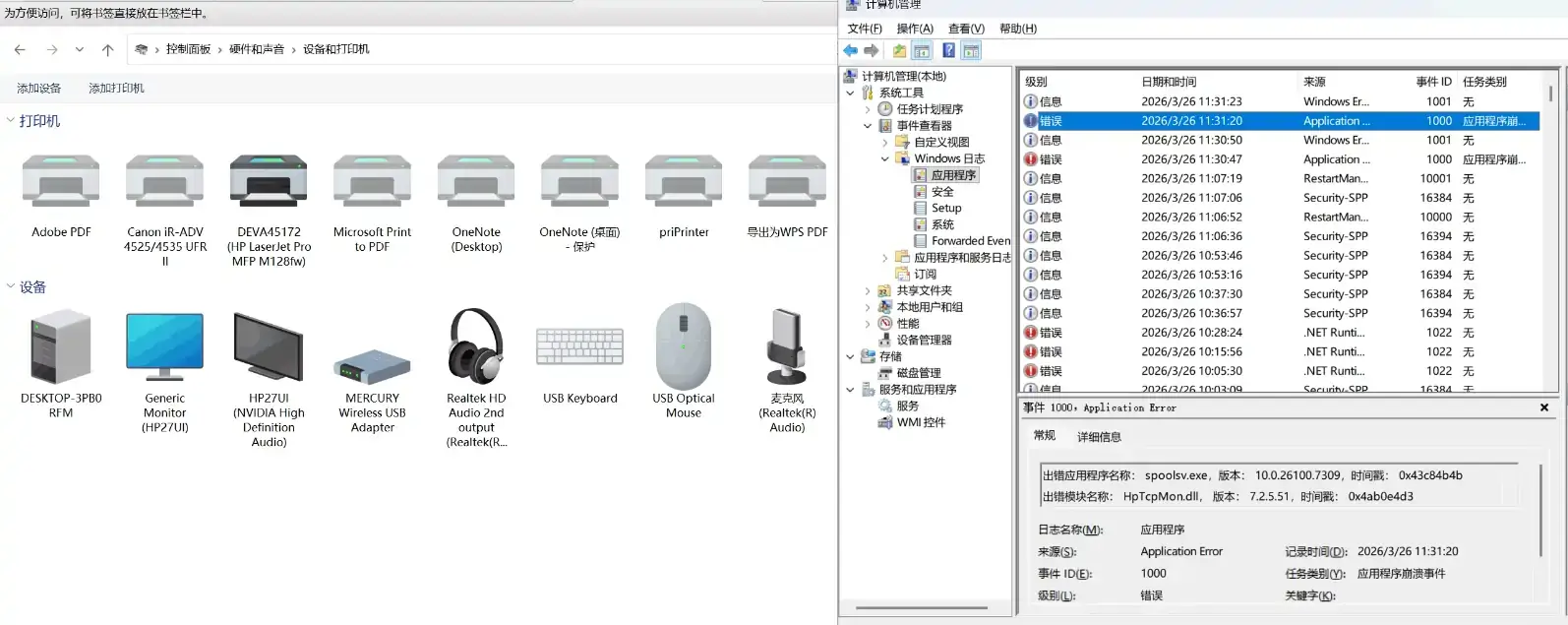Select the Realtek HD Audio 2nd output headphones
The image size is (1568, 625).
476,345
